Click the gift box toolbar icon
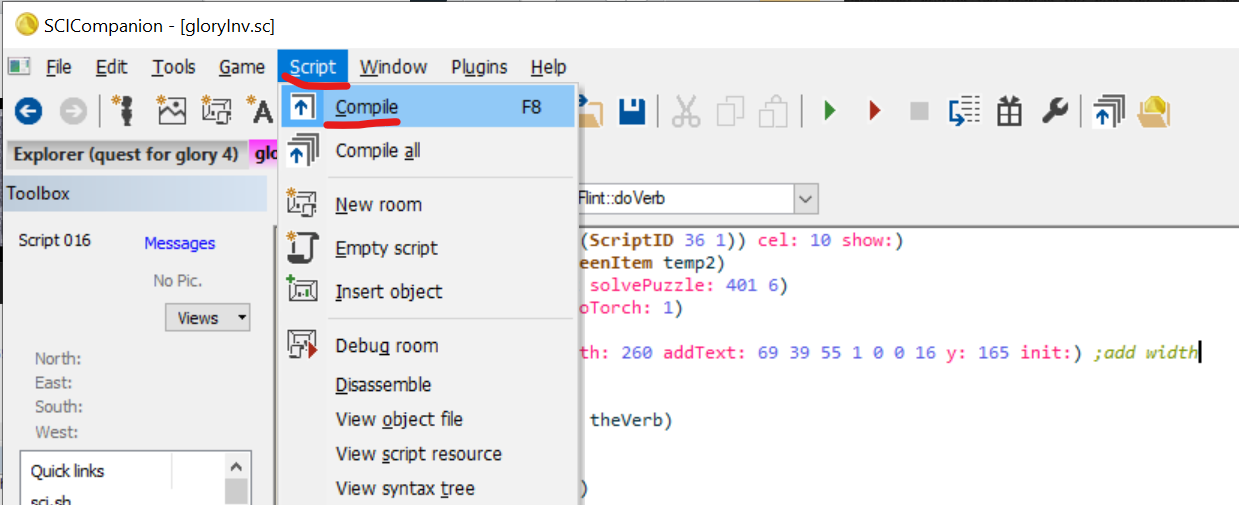This screenshot has height=505, width=1239. 1010,111
